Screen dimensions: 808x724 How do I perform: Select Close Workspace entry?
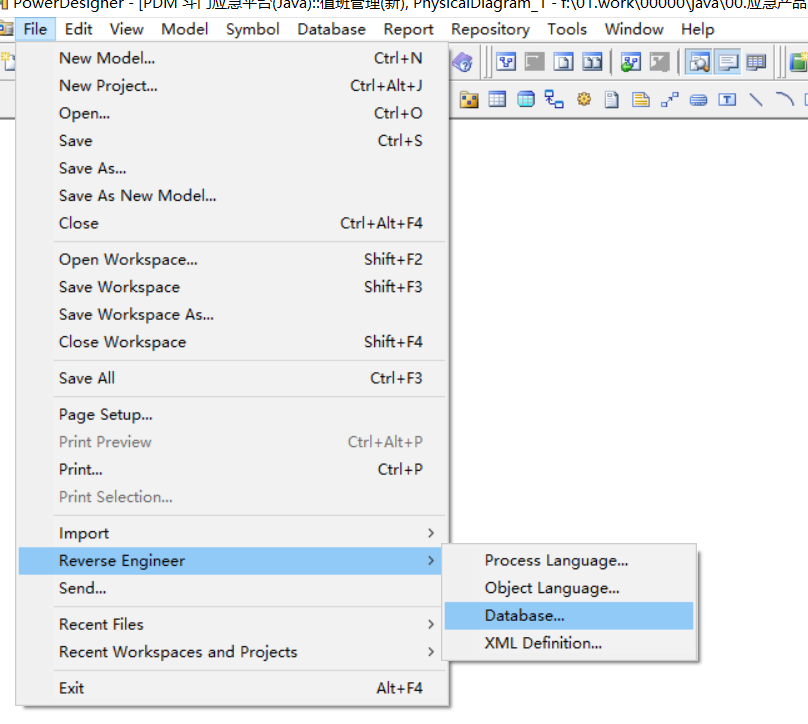point(232,342)
